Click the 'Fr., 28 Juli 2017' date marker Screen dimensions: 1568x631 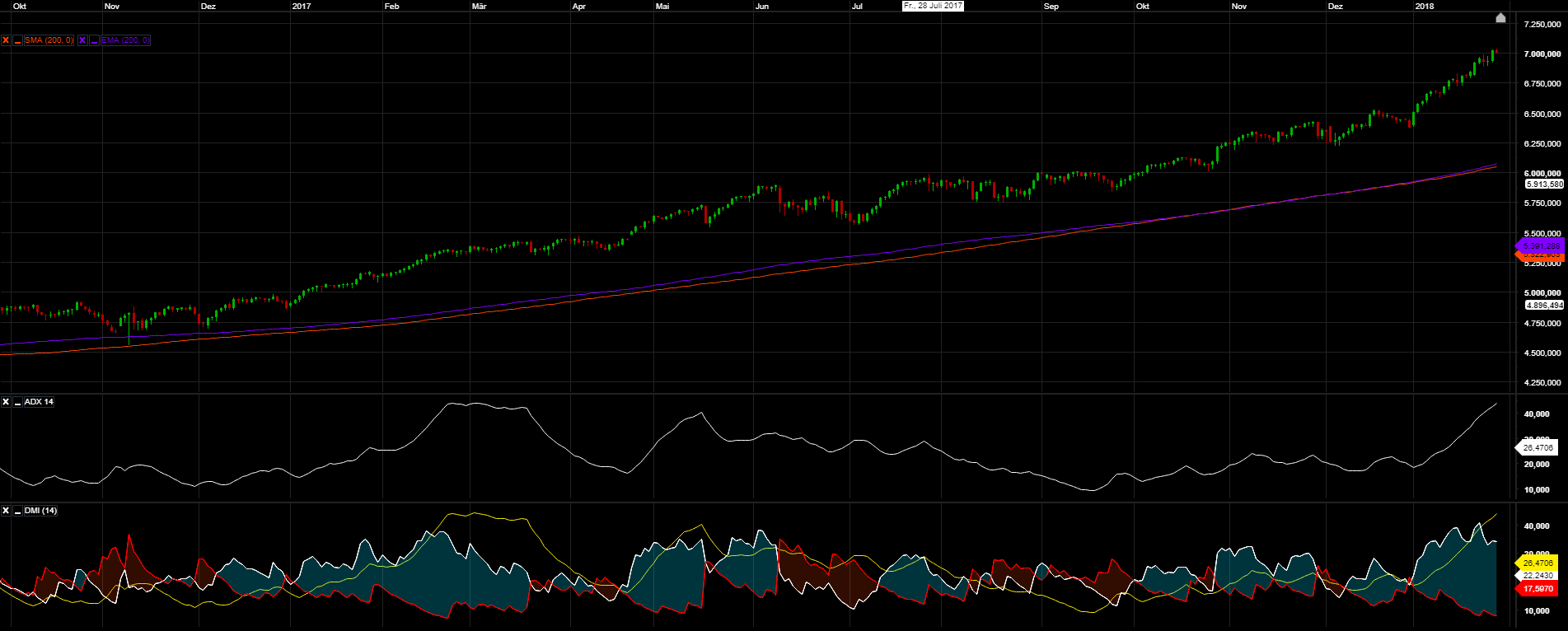click(933, 6)
